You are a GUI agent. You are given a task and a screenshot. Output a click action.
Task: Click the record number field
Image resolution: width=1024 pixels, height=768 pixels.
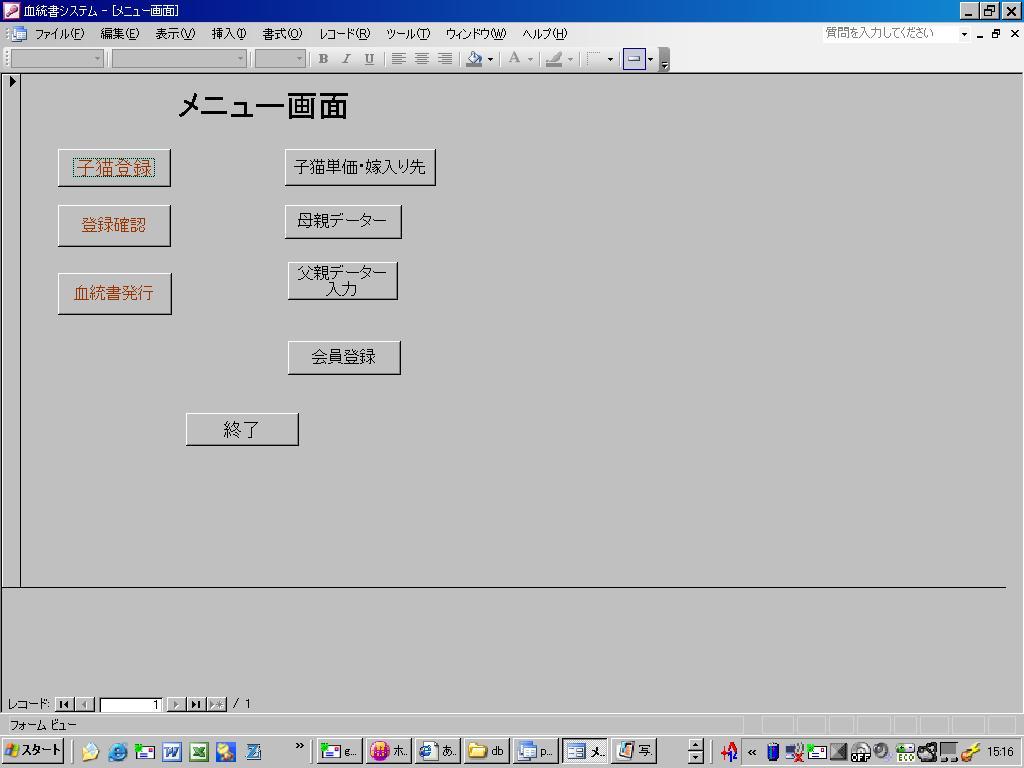click(131, 704)
